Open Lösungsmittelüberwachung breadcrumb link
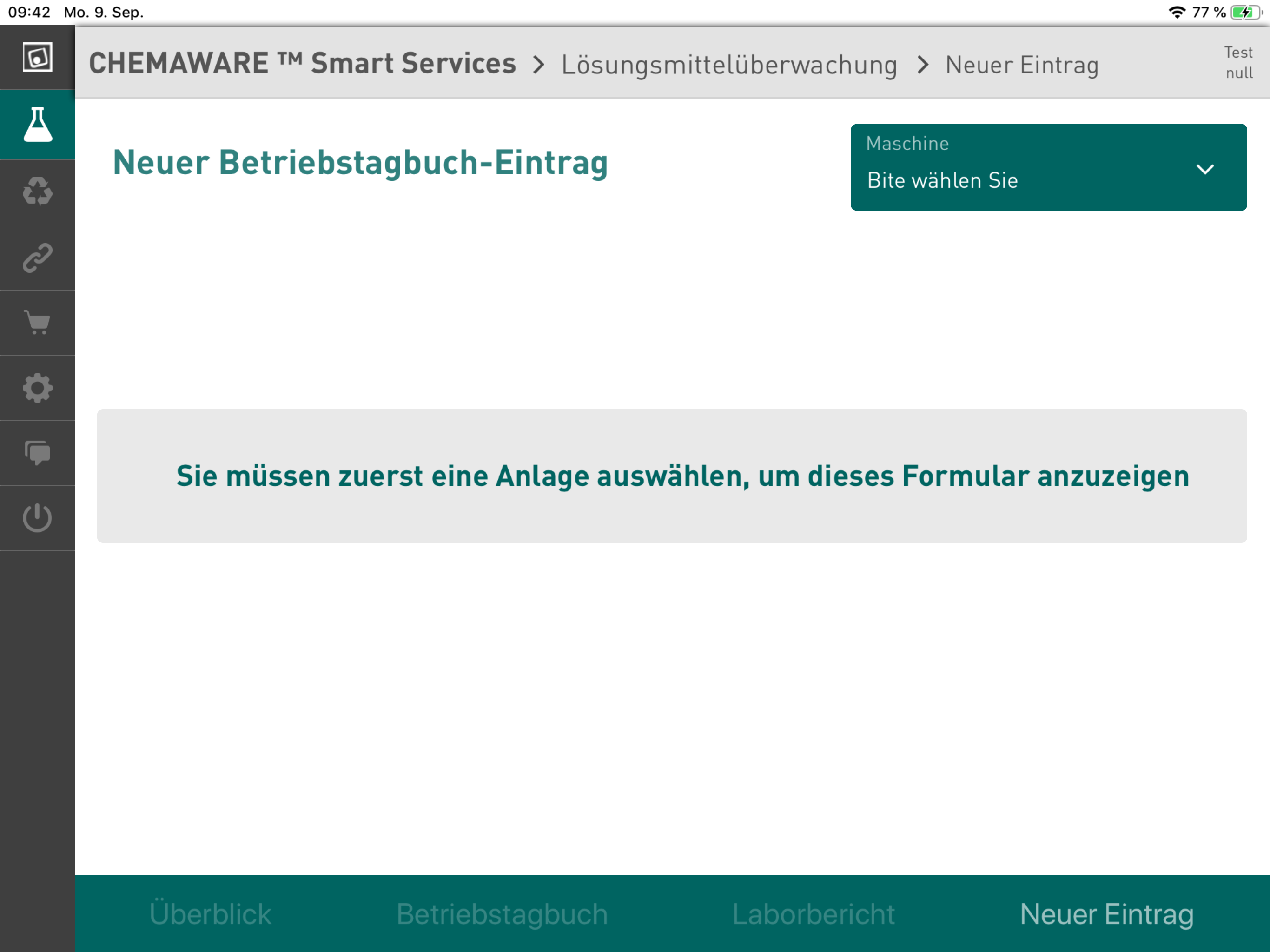Screen dimensions: 1270x952 [x=729, y=65]
